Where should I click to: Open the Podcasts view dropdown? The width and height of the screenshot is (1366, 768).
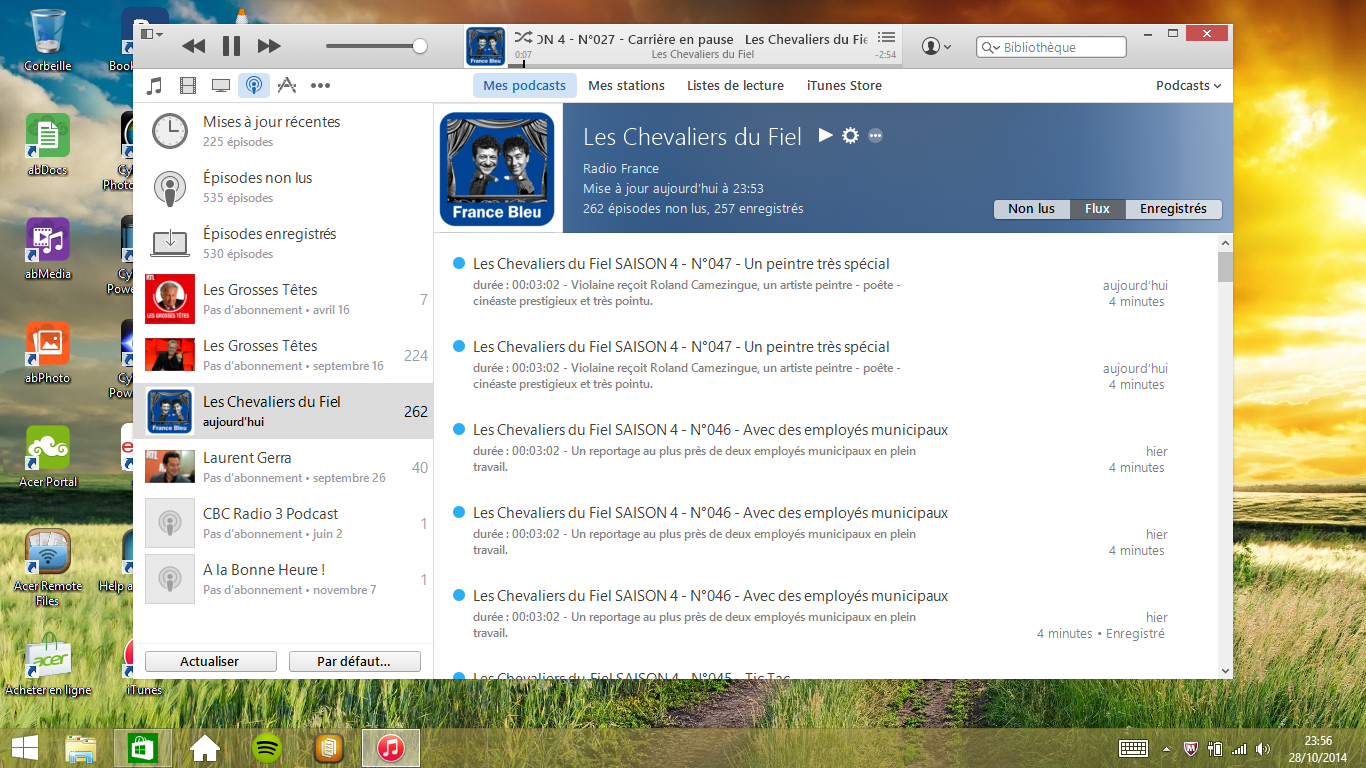click(1188, 85)
